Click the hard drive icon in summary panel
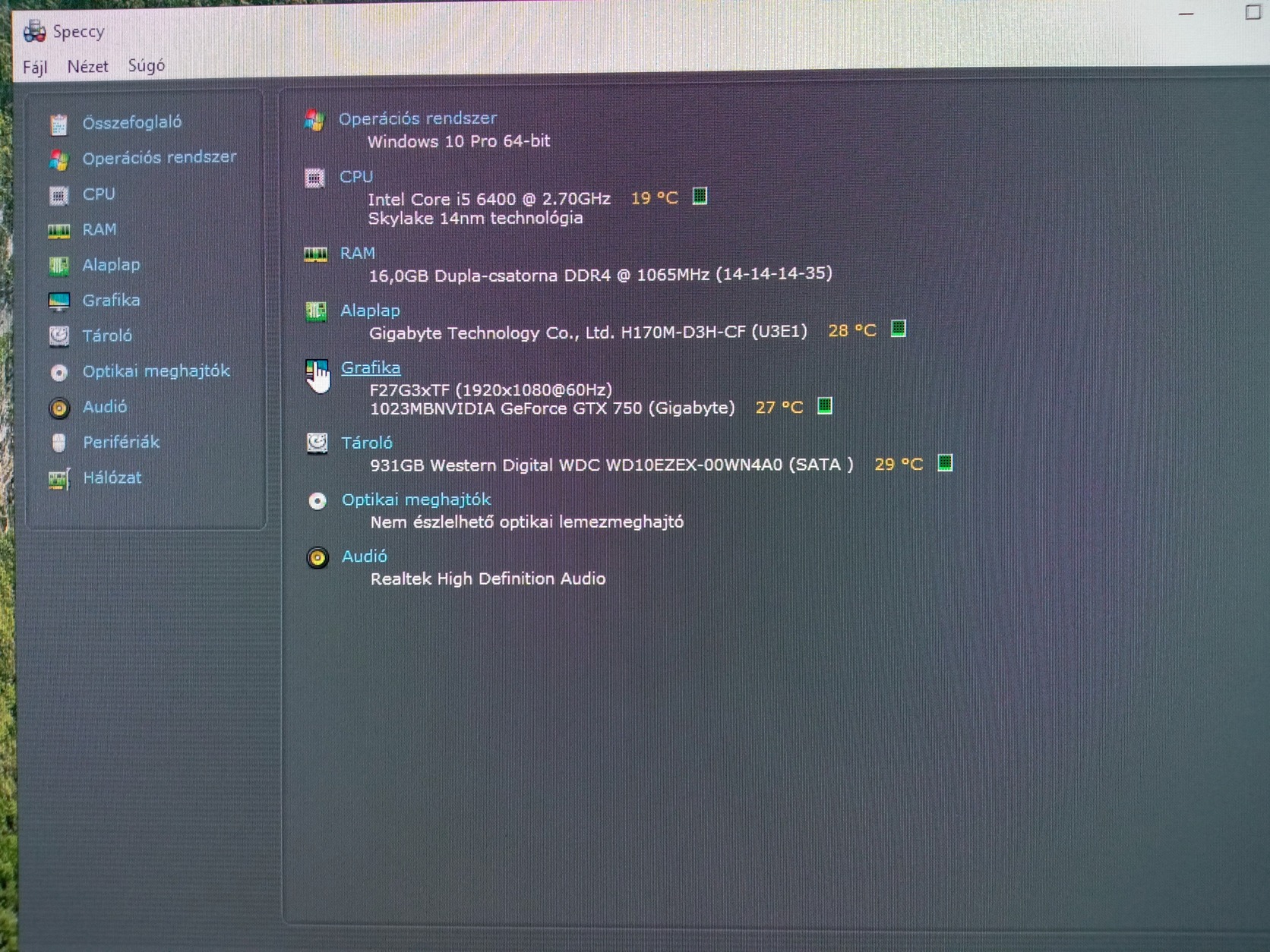The height and width of the screenshot is (952, 1270). coord(317,443)
